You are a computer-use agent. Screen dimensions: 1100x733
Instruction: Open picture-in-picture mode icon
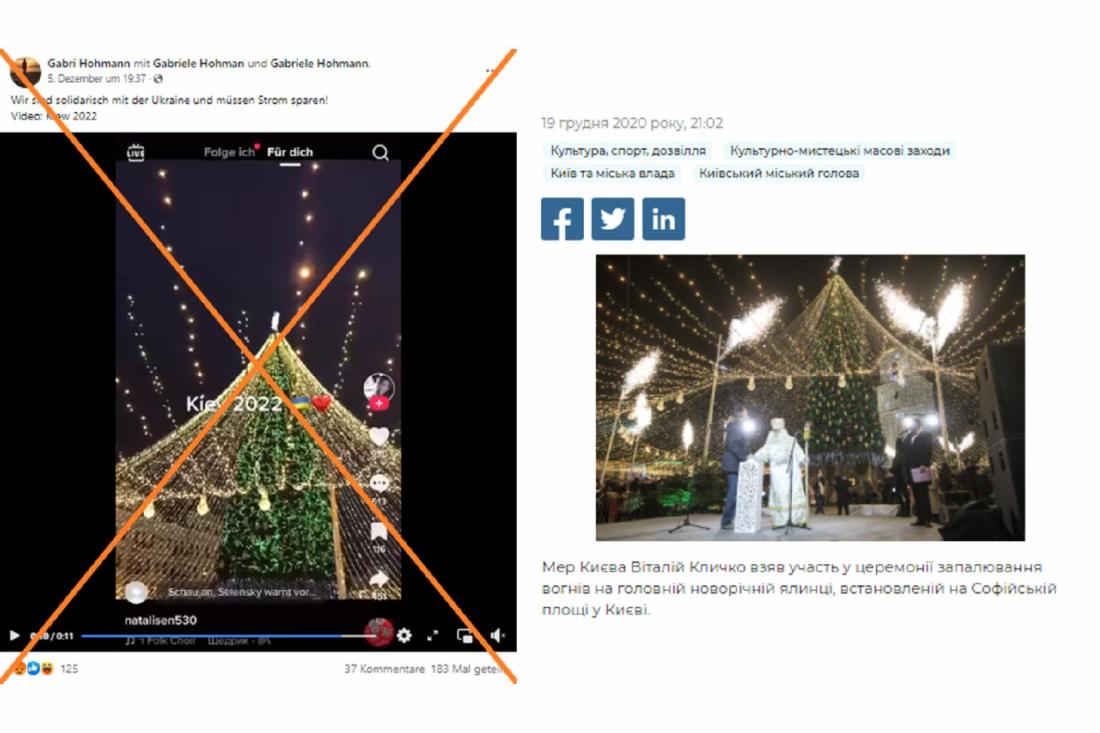point(464,636)
